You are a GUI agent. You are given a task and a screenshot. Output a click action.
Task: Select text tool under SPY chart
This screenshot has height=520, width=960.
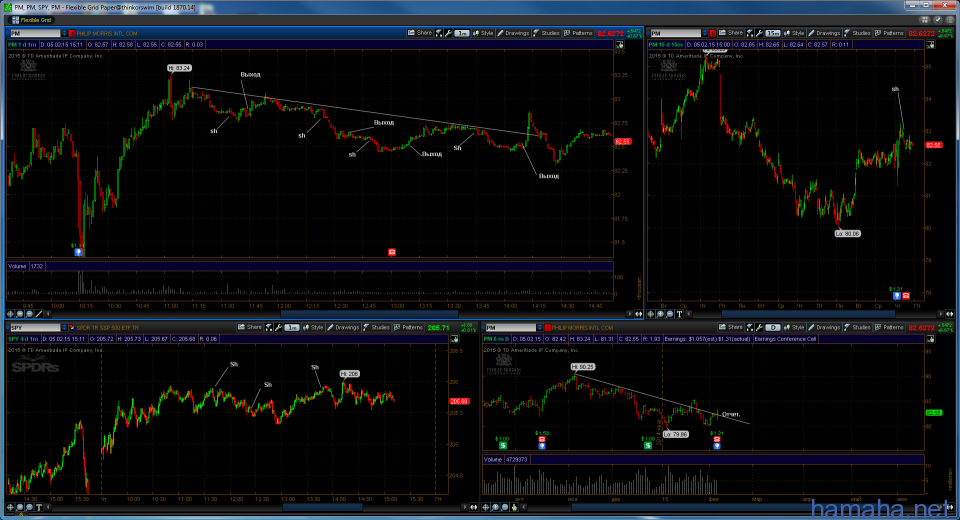pyautogui.click(x=39, y=507)
